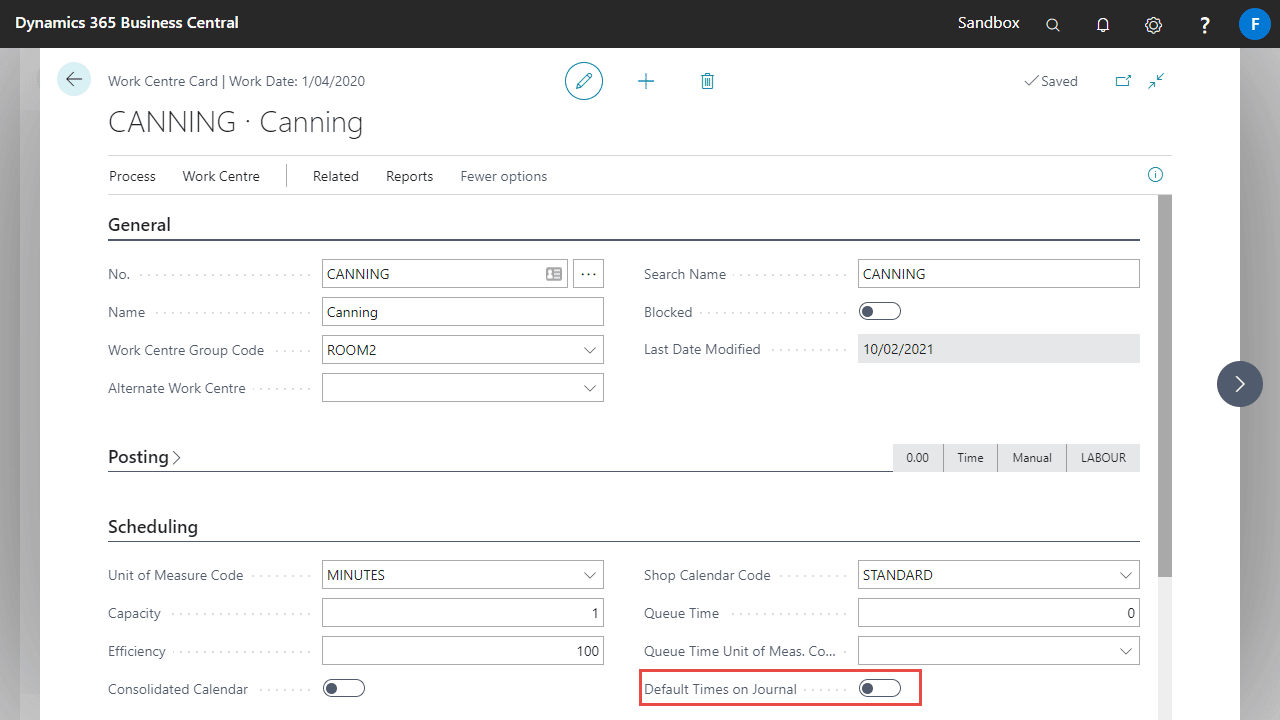Viewport: 1280px width, 720px height.
Task: Open the Process menu
Action: [132, 176]
